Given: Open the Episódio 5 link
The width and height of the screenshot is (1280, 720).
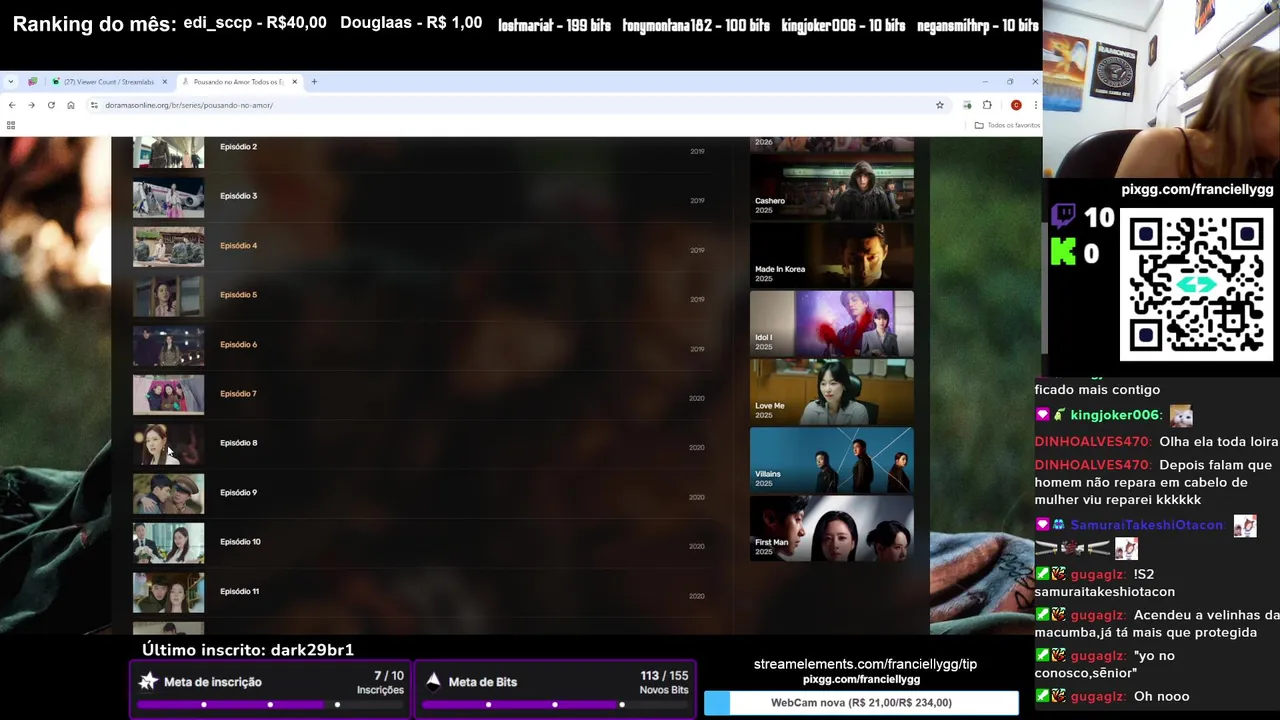Looking at the screenshot, I should click(x=238, y=295).
